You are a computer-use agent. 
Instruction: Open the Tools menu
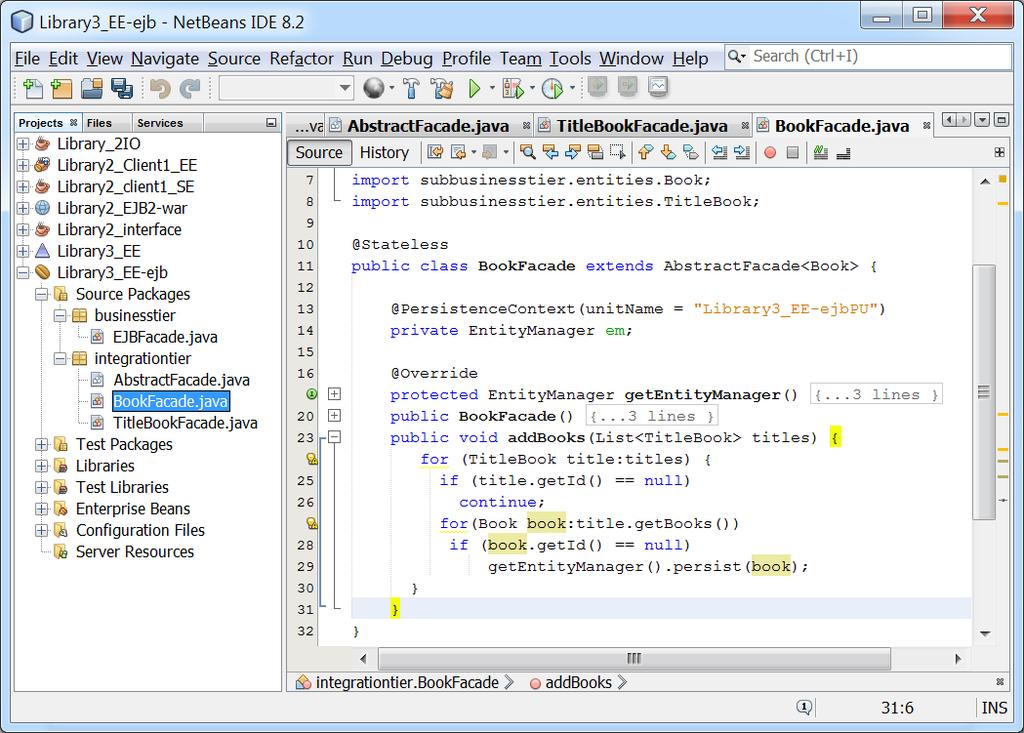pyautogui.click(x=569, y=59)
